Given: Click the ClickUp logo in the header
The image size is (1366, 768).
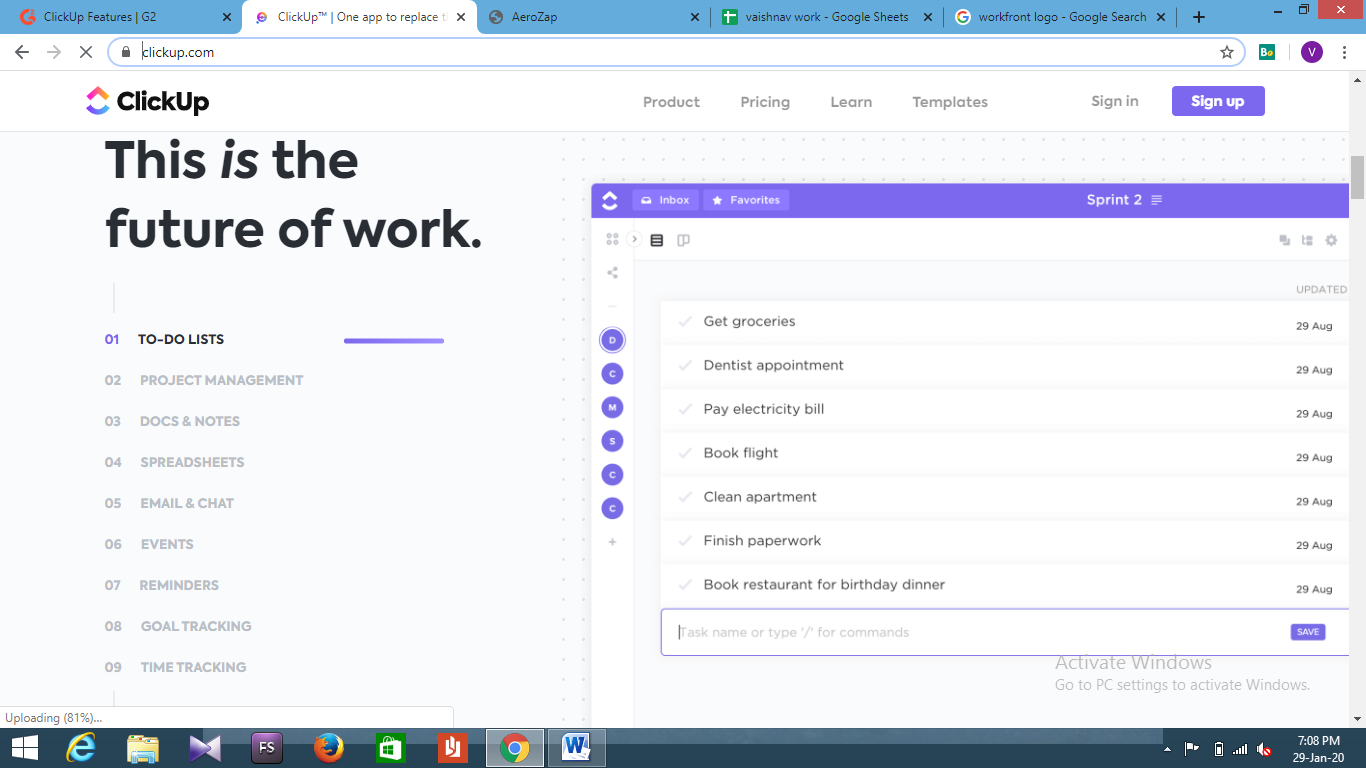Looking at the screenshot, I should (147, 101).
